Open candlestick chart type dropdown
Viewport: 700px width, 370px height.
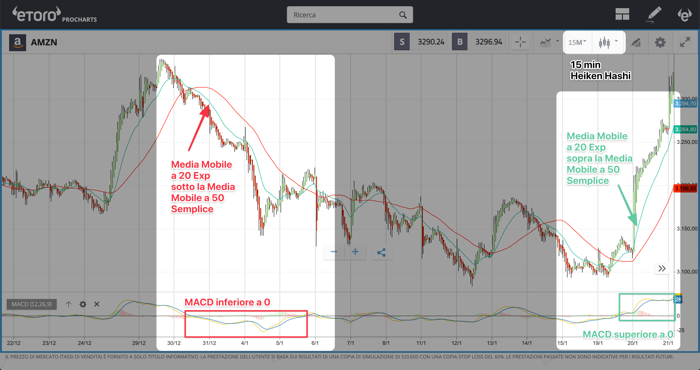pos(608,42)
